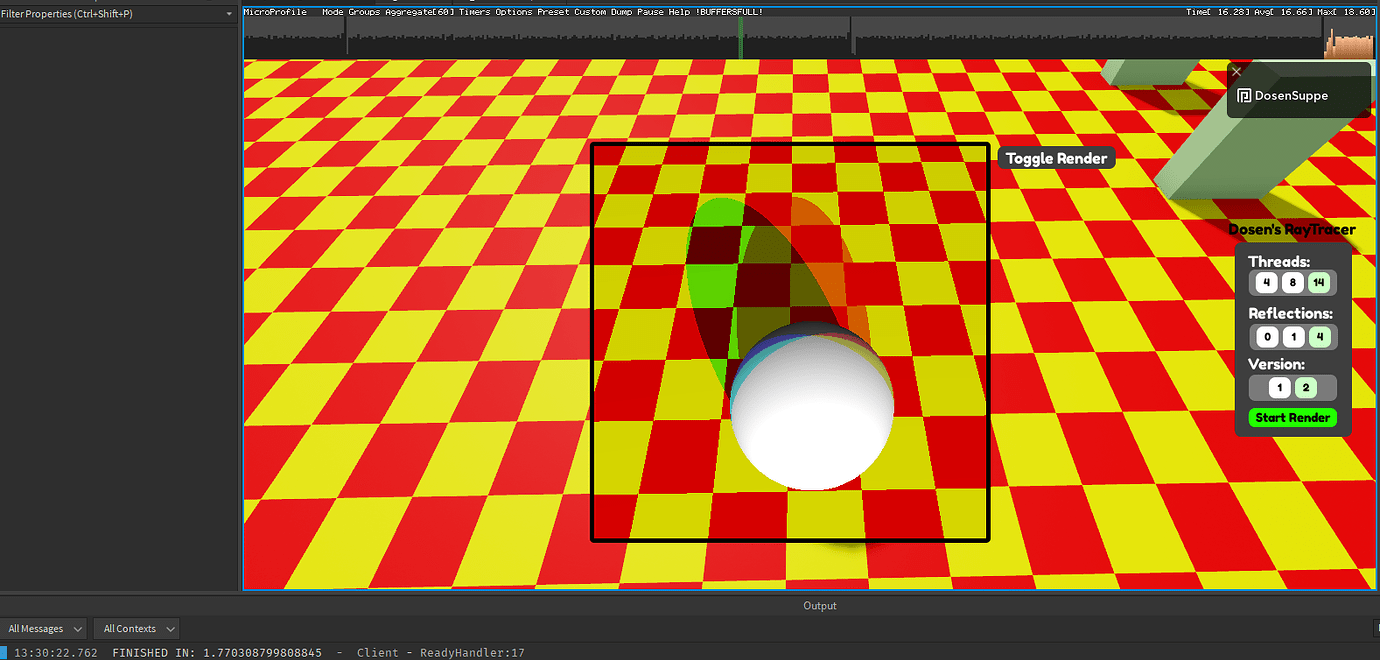Dismiss the DosenSuppe notification with the X
Viewport: 1380px width, 660px height.
tap(1236, 72)
